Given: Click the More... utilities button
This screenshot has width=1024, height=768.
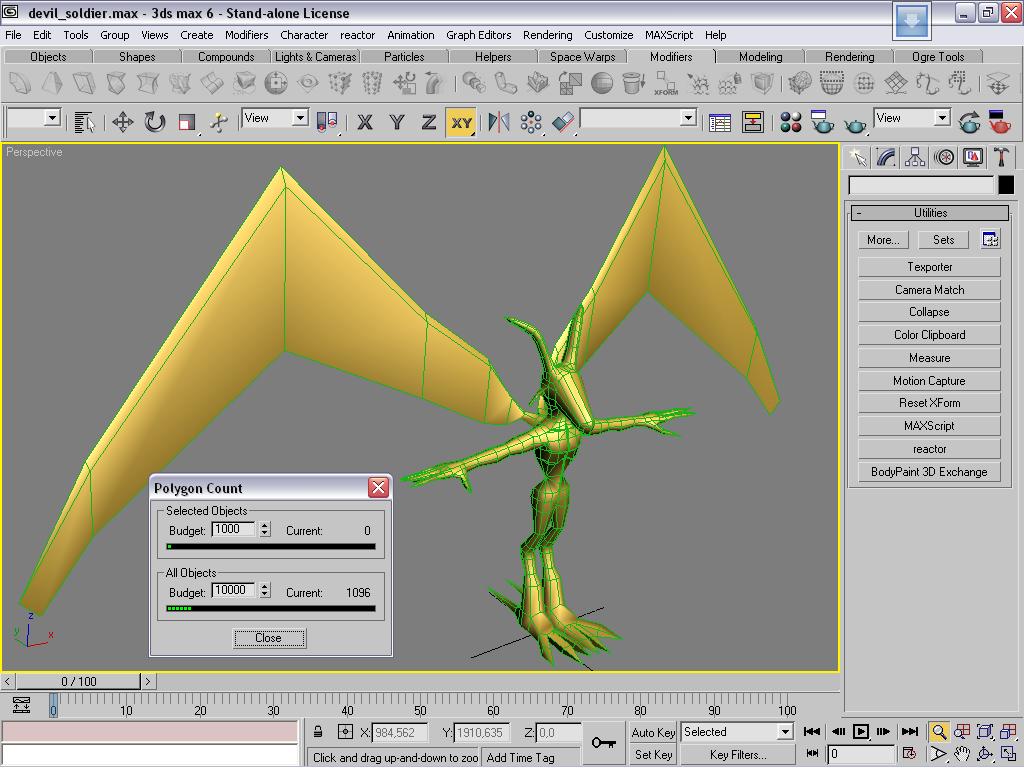Looking at the screenshot, I should 883,240.
